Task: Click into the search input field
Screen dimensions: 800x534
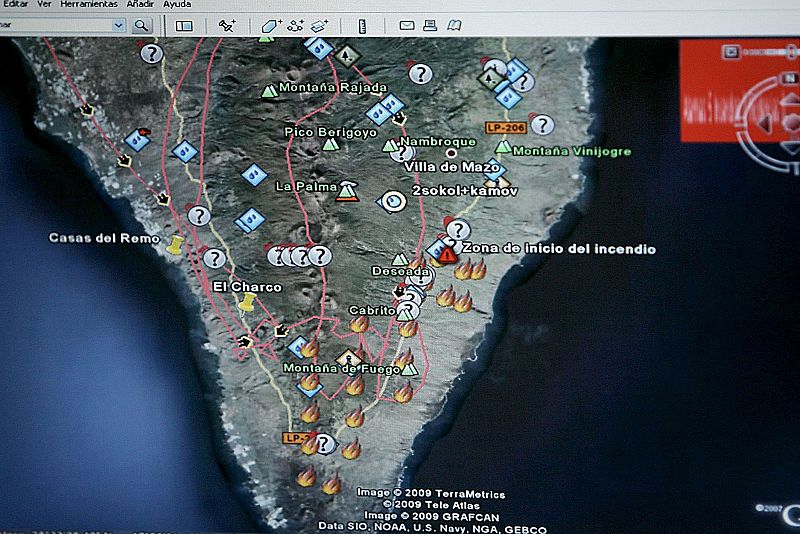Action: [55, 25]
